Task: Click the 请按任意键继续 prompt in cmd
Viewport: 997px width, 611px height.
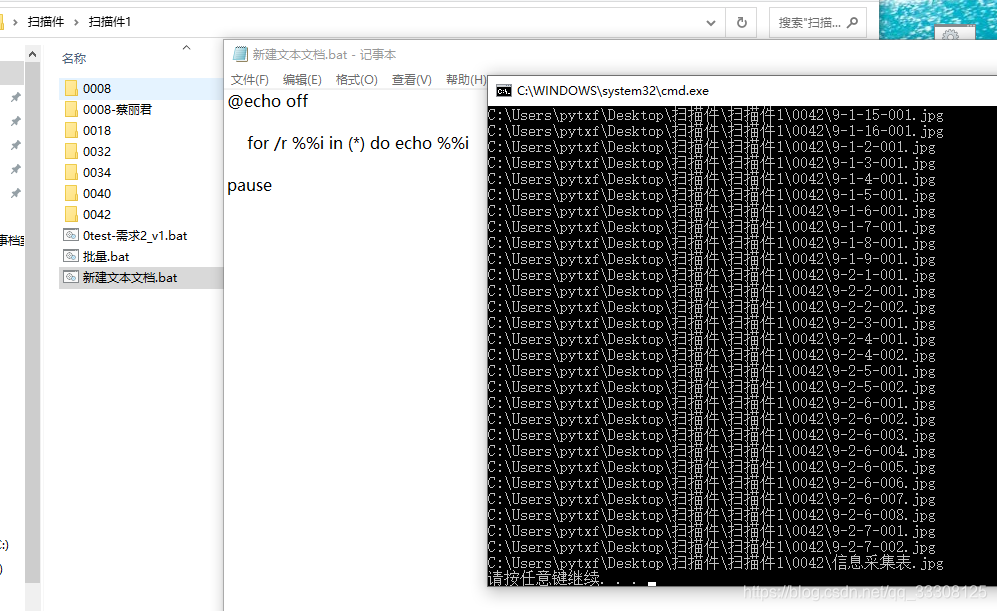Action: (544, 579)
